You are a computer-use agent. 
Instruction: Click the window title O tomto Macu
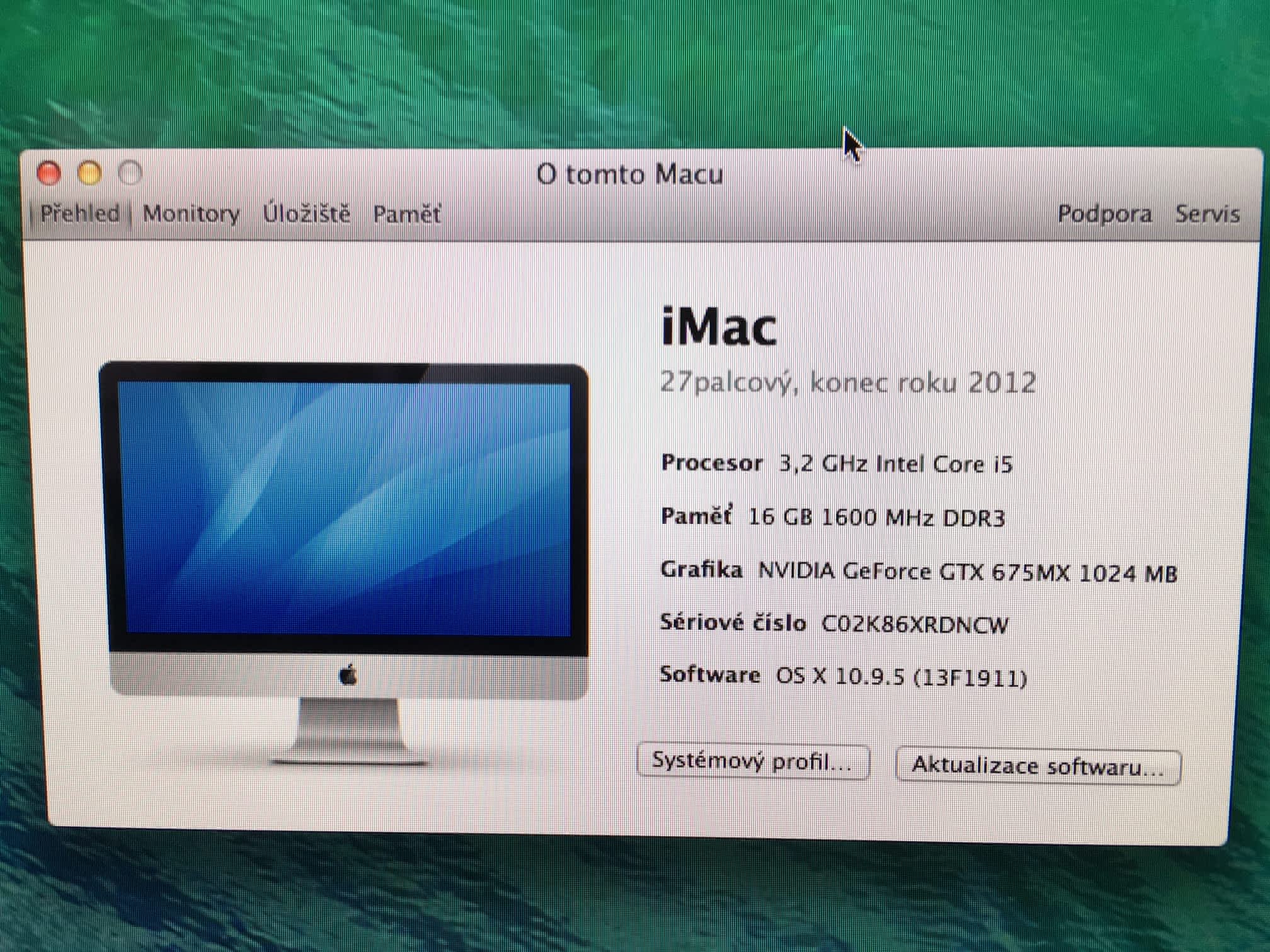[x=629, y=174]
